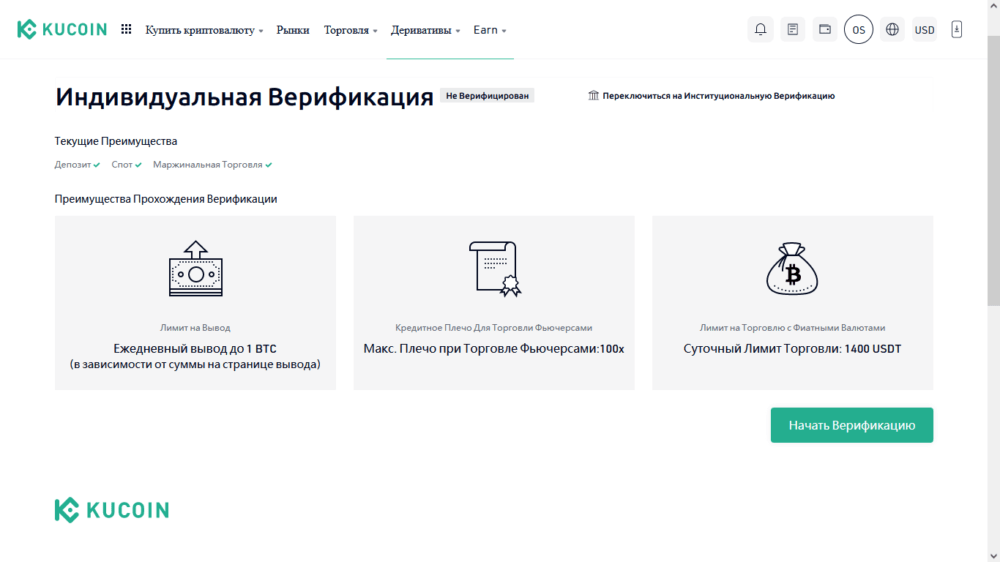Switch to Институциональную Верификацию

coord(711,96)
